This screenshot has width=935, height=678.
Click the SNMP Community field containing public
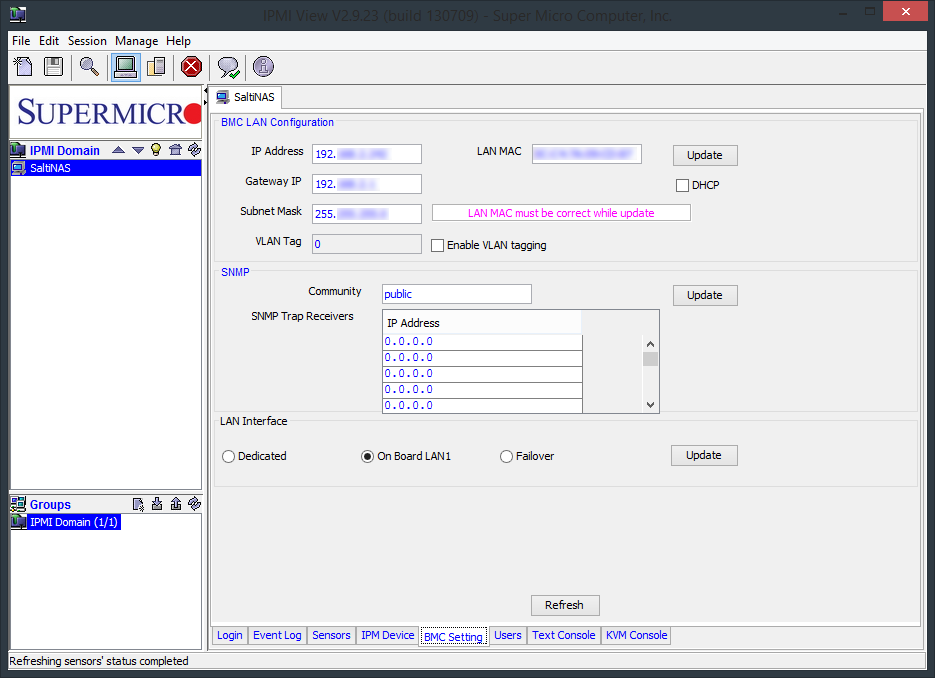pos(457,294)
